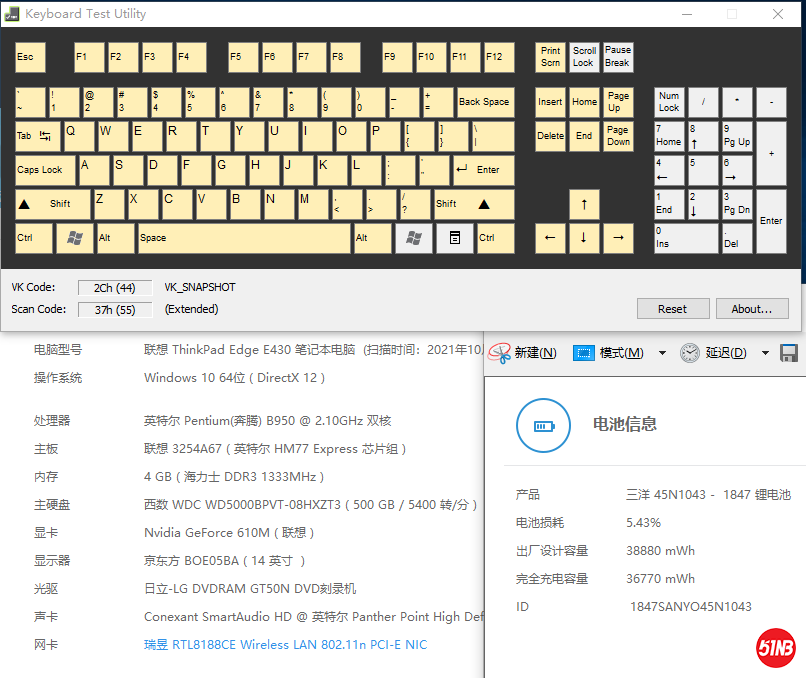Click numpad 6 right arrow key

pos(737,170)
